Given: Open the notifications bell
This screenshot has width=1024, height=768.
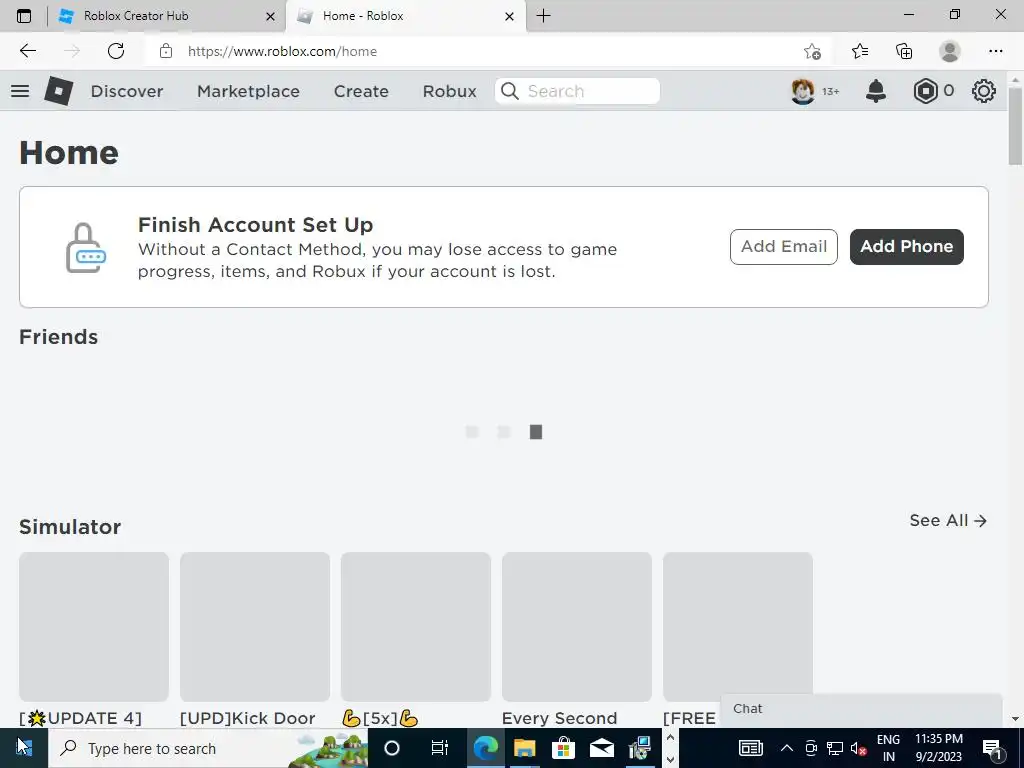Looking at the screenshot, I should click(876, 91).
